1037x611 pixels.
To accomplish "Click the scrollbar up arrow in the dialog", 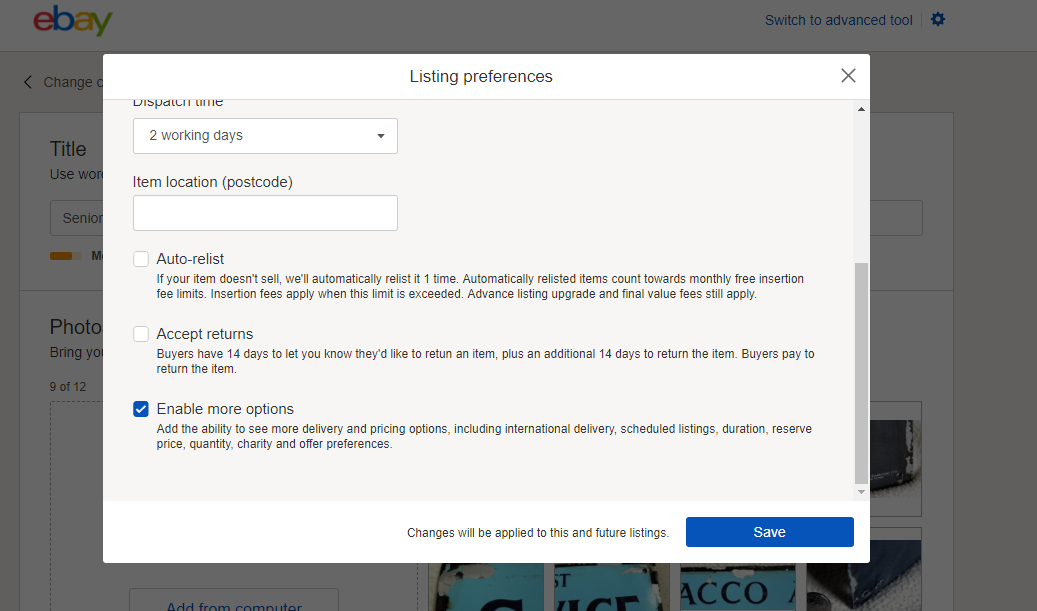I will pos(861,108).
